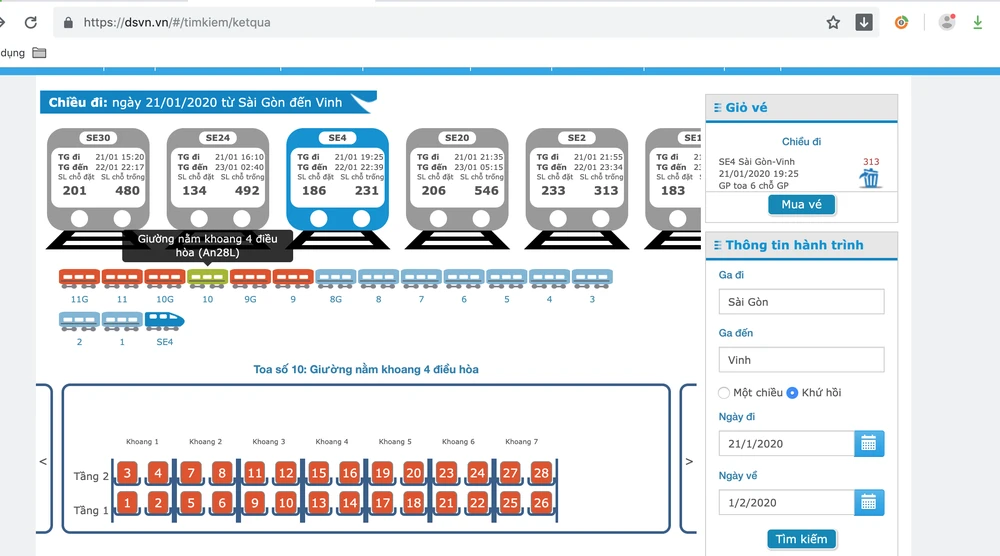Viewport: 1000px width, 556px height.
Task: Click the Mua vé button
Action: point(801,204)
